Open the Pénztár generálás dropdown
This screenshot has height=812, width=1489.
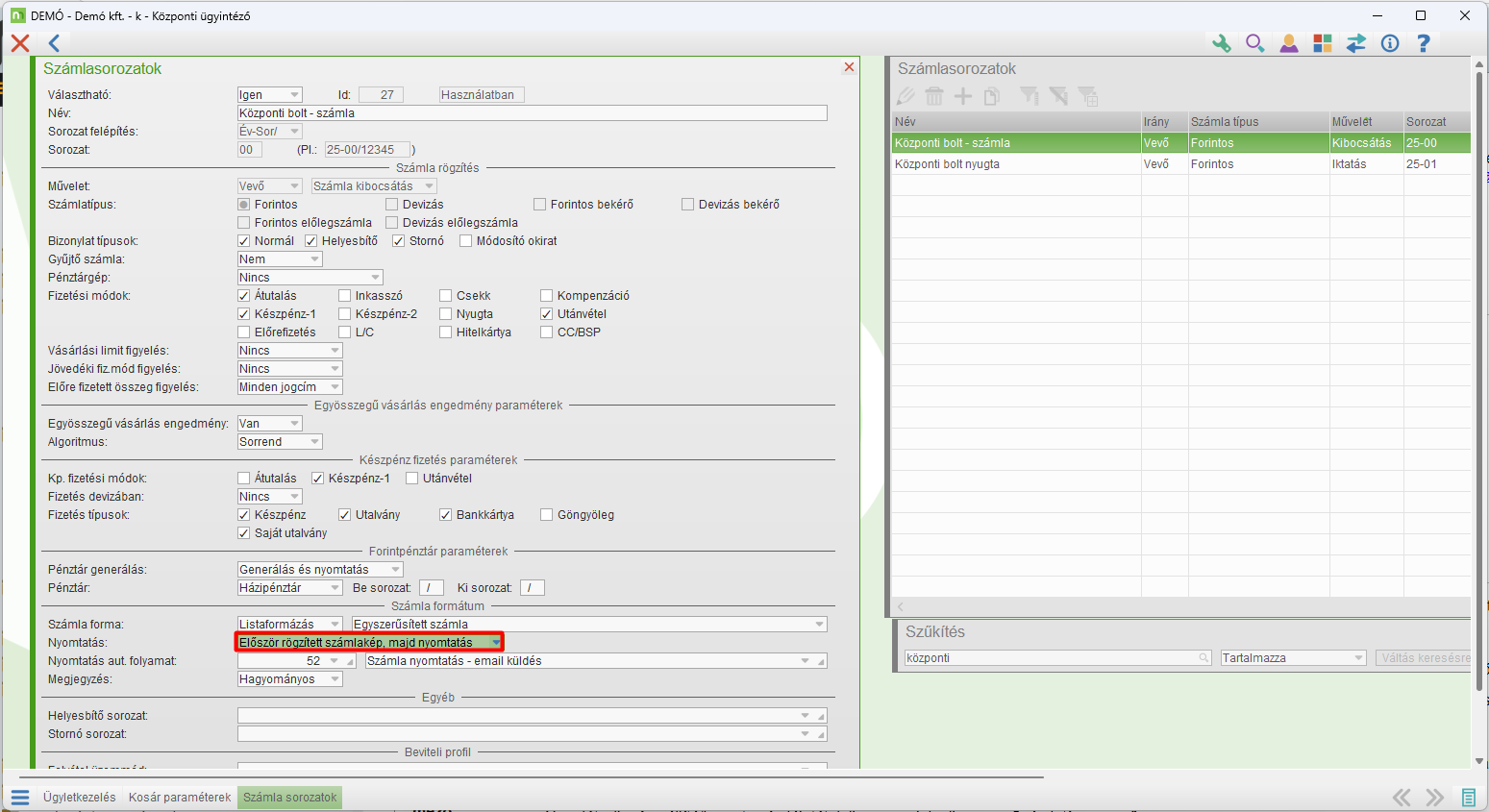(x=395, y=570)
